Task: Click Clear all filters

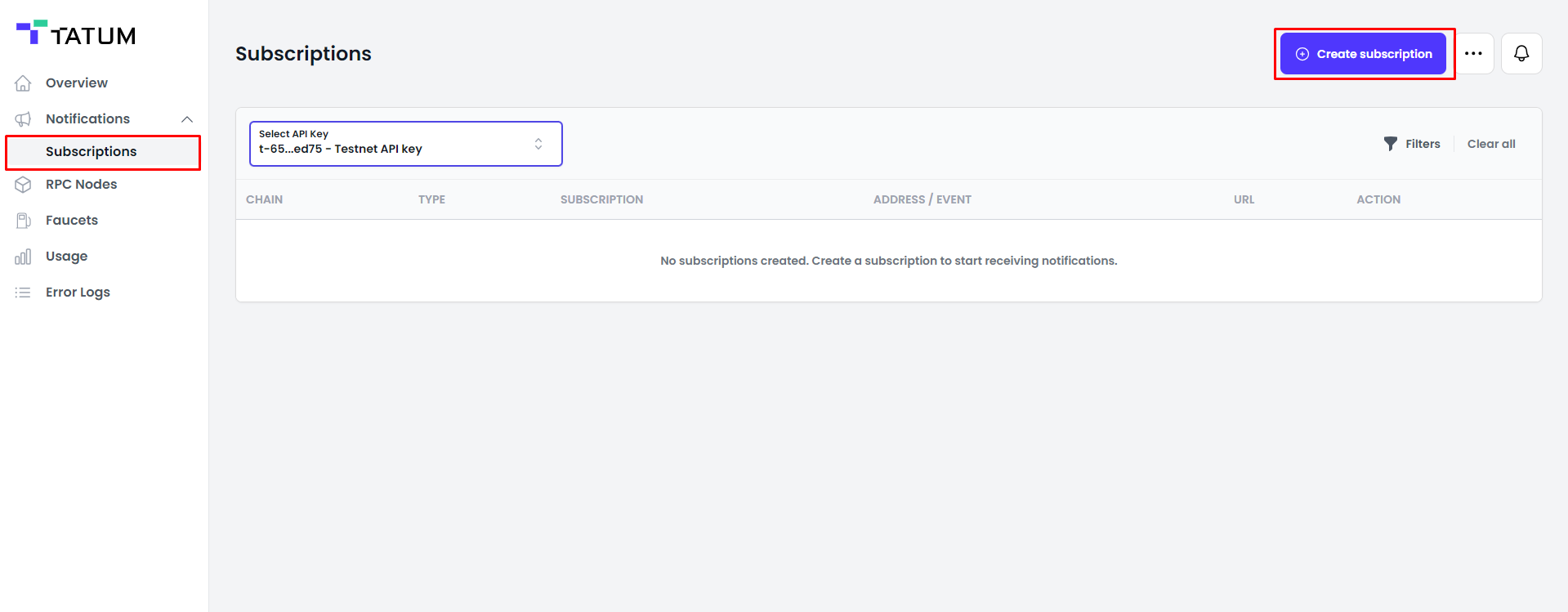Action: tap(1490, 144)
